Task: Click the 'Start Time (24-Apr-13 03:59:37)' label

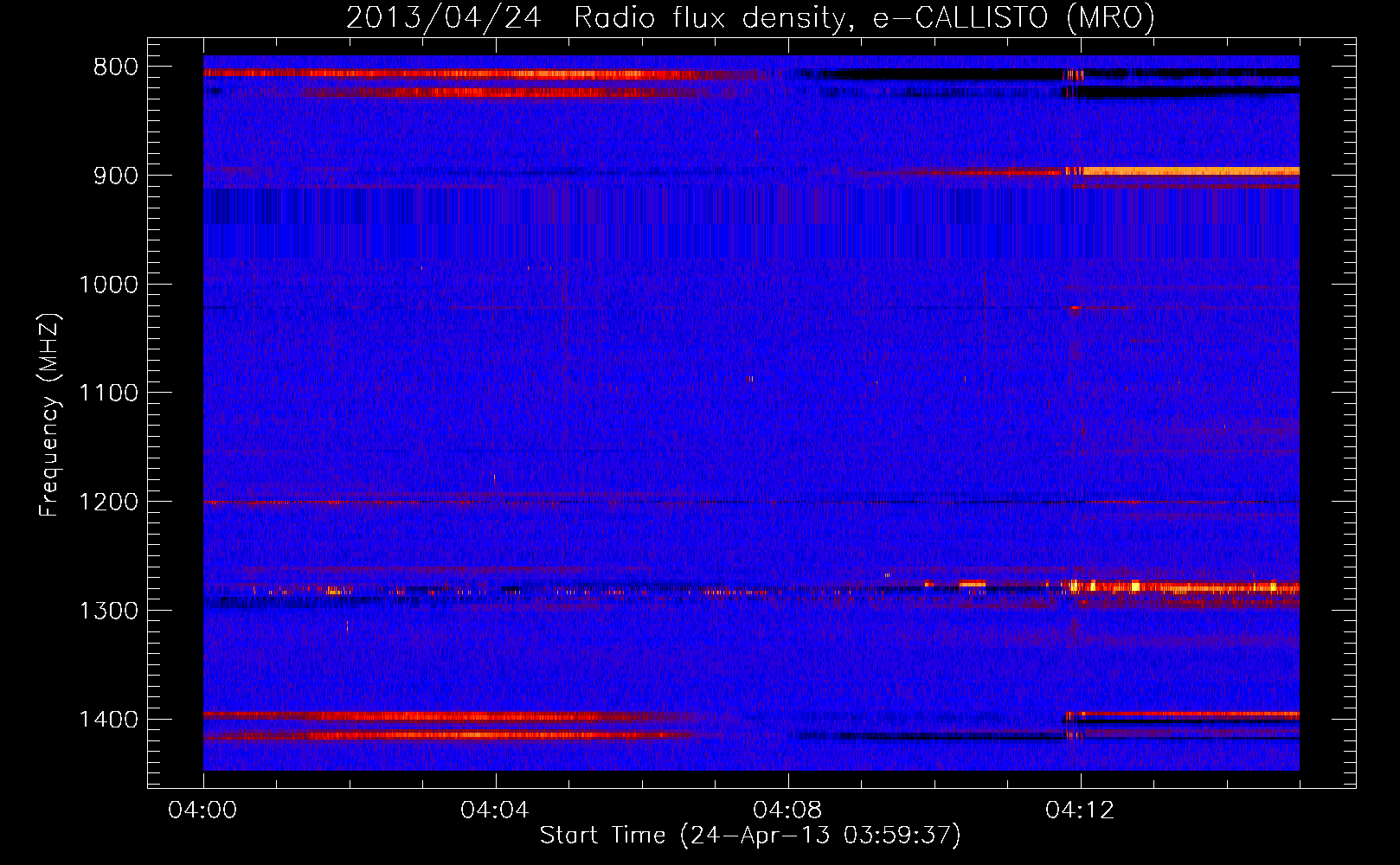Action: coord(750,836)
